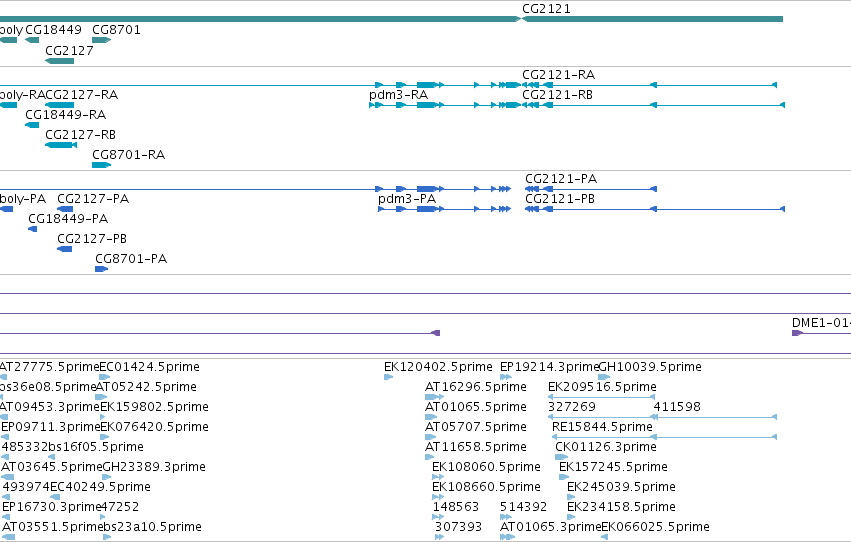Select feature 327269
851x542 pixels.
[603, 417]
